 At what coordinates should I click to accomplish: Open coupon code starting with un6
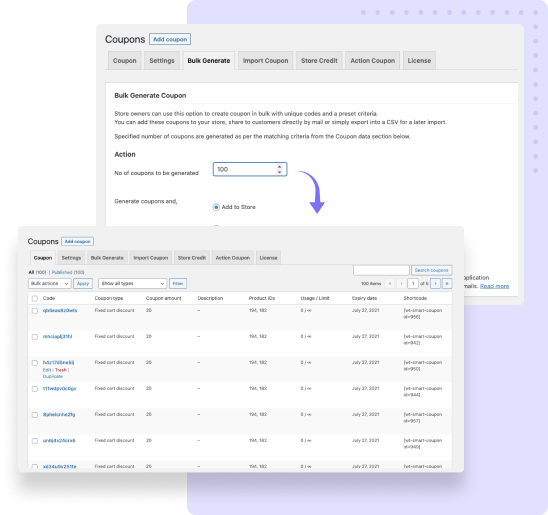pos(59,441)
